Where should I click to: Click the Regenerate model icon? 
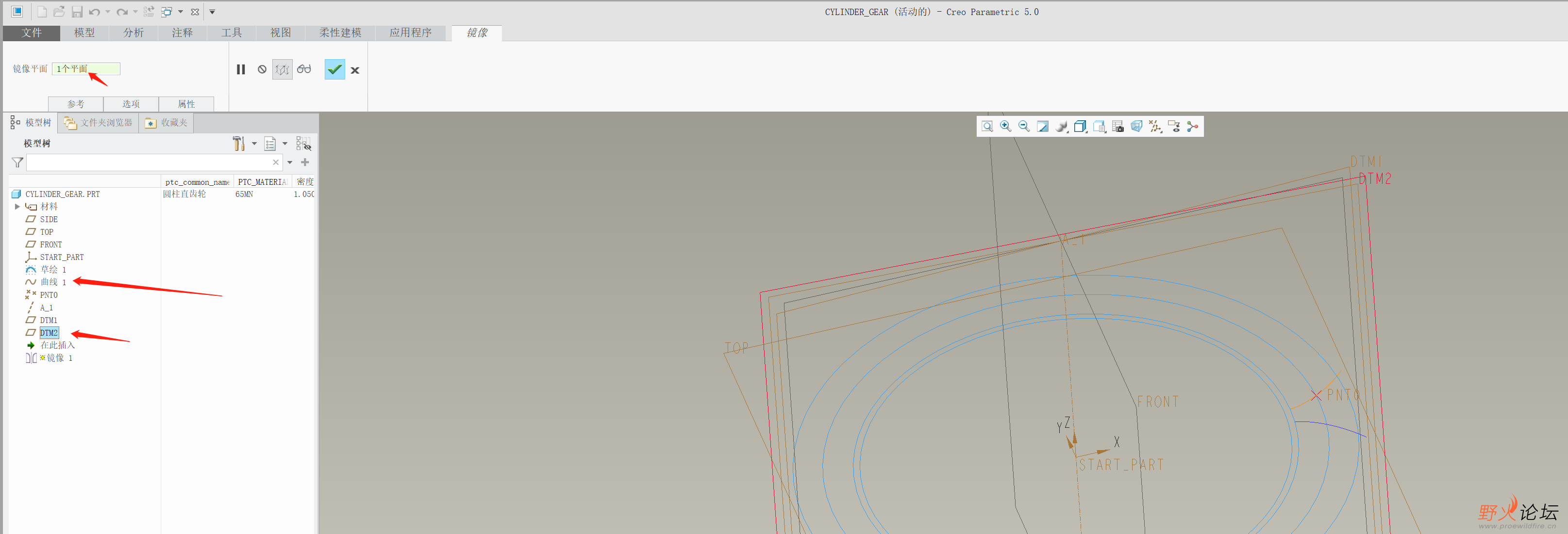coord(149,12)
